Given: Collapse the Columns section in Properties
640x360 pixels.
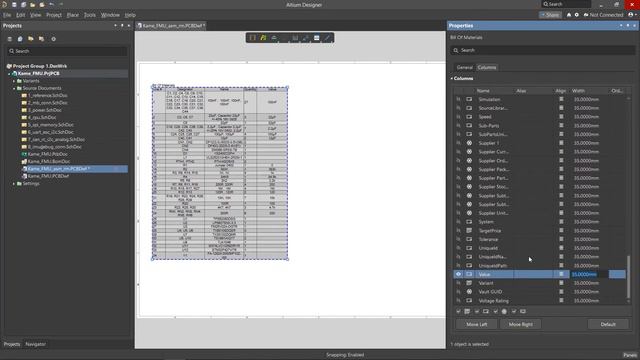Looking at the screenshot, I should pyautogui.click(x=452, y=78).
